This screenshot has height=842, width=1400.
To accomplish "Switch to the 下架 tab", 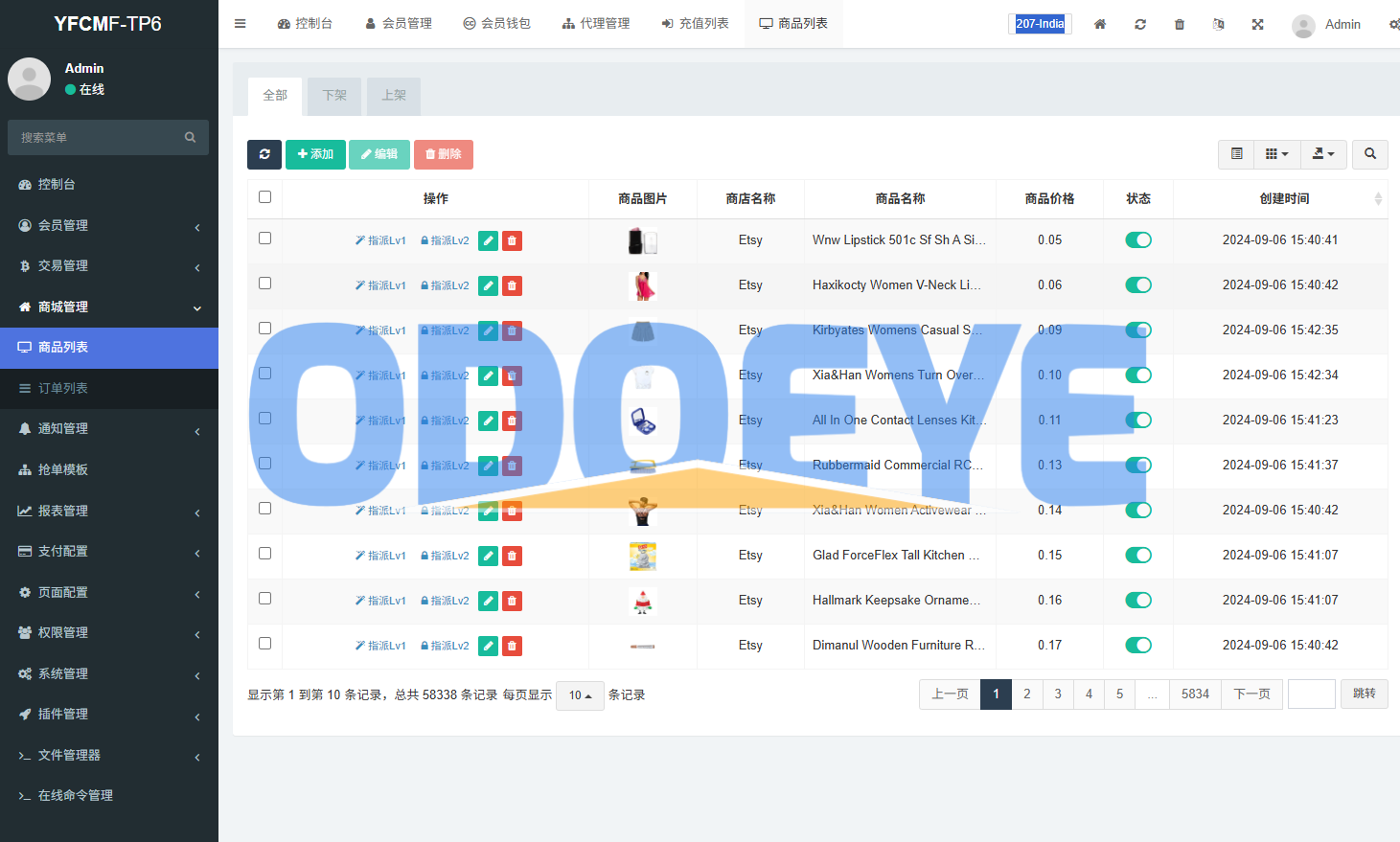I will (x=334, y=96).
